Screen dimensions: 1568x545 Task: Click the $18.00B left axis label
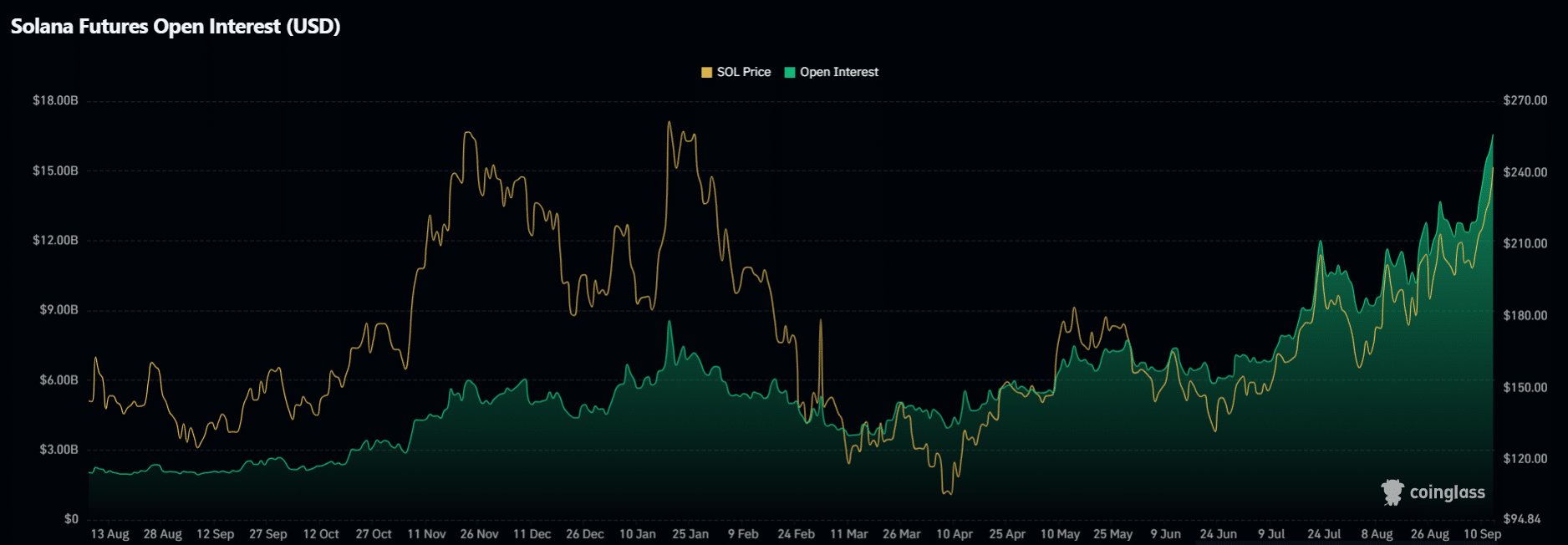55,100
